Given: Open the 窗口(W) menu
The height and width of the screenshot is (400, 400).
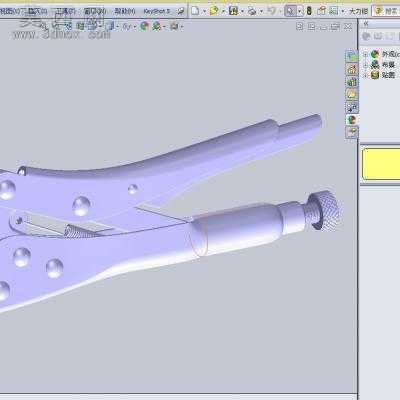Looking at the screenshot, I should point(94,11).
